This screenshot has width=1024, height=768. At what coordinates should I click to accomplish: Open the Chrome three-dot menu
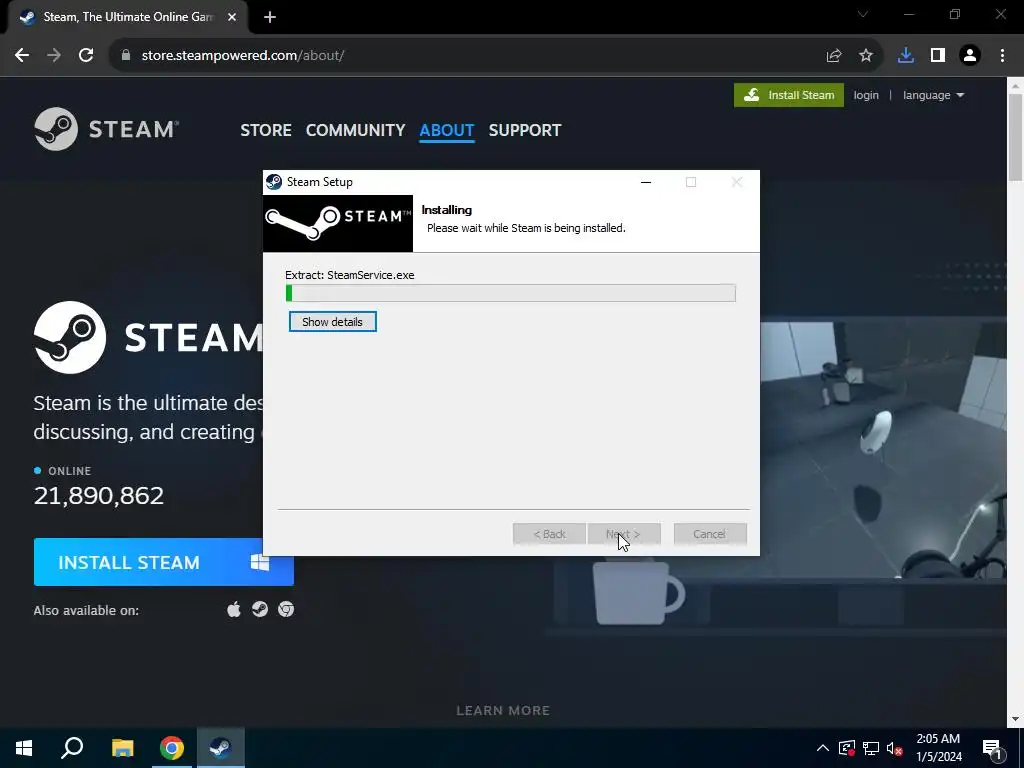click(x=1002, y=56)
